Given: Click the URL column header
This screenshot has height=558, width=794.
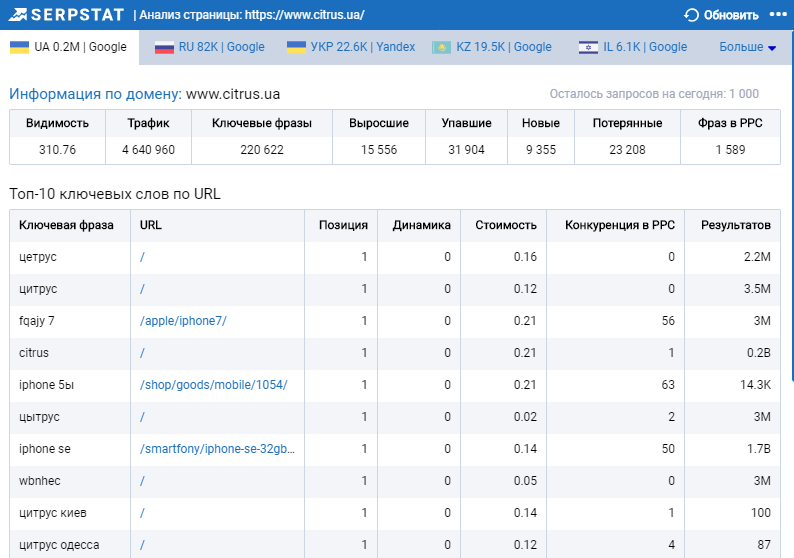Looking at the screenshot, I should [151, 225].
